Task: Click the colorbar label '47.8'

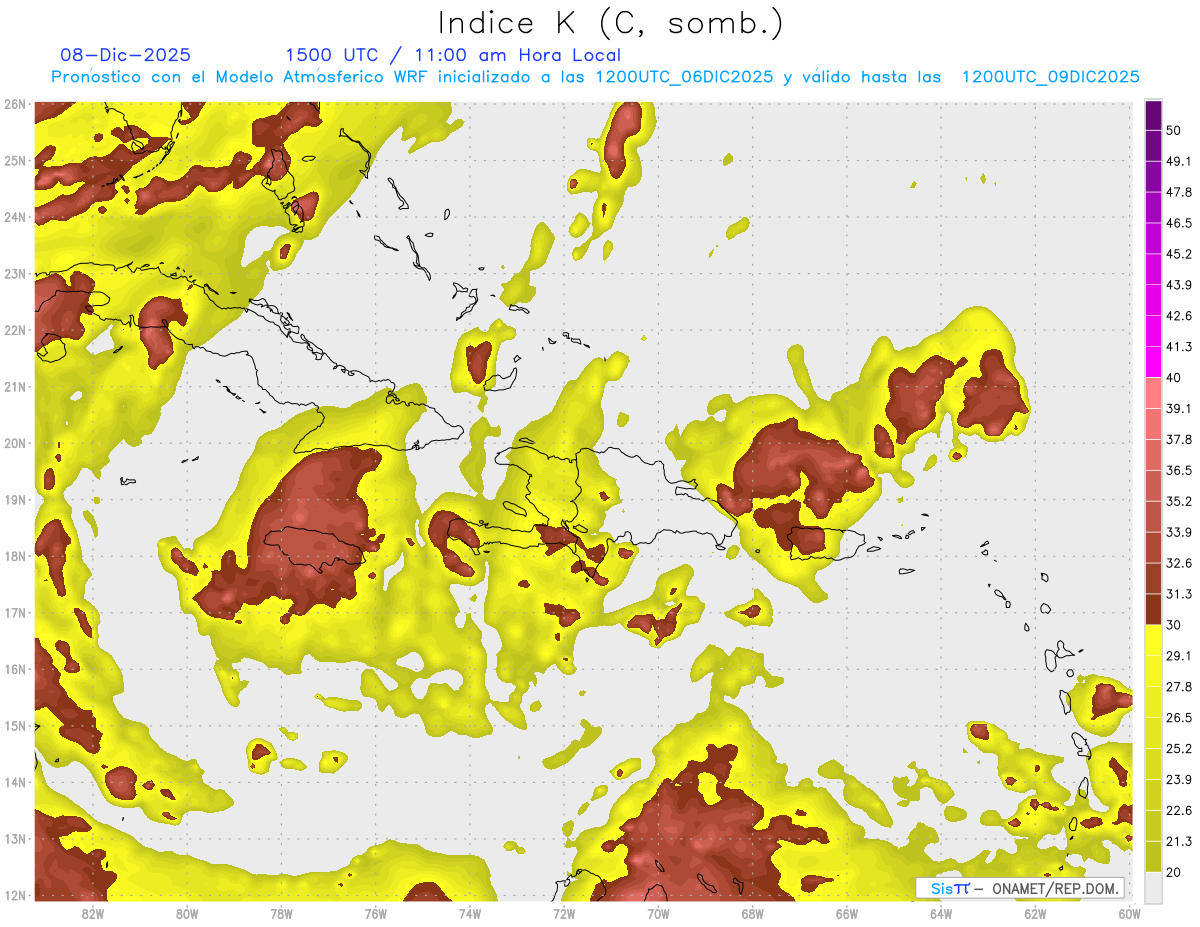Action: tap(1178, 192)
